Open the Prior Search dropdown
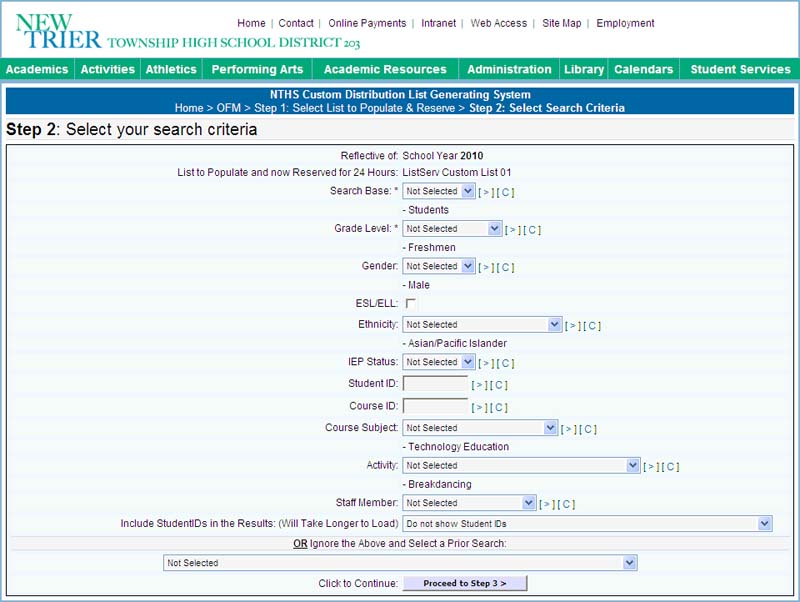Image resolution: width=800 pixels, height=602 pixels. coord(400,563)
